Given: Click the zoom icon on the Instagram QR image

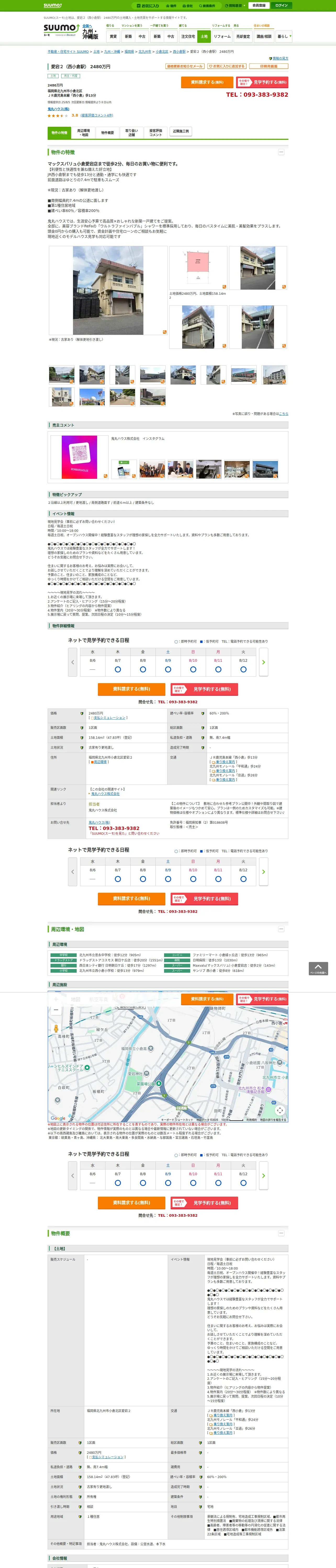Looking at the screenshot, I should point(105,476).
